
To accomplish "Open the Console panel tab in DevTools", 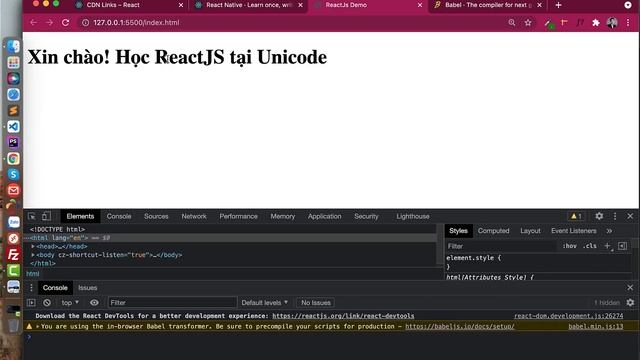I will click(119, 216).
